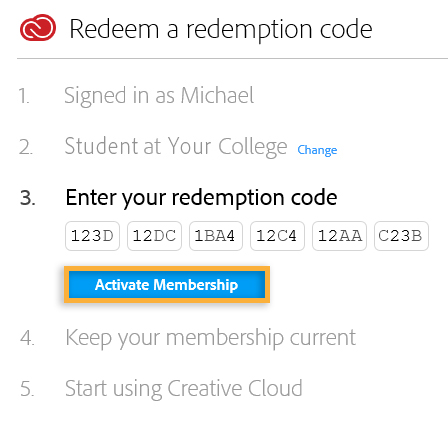Click step number 5 marker
The image size is (448, 432).
[27, 389]
